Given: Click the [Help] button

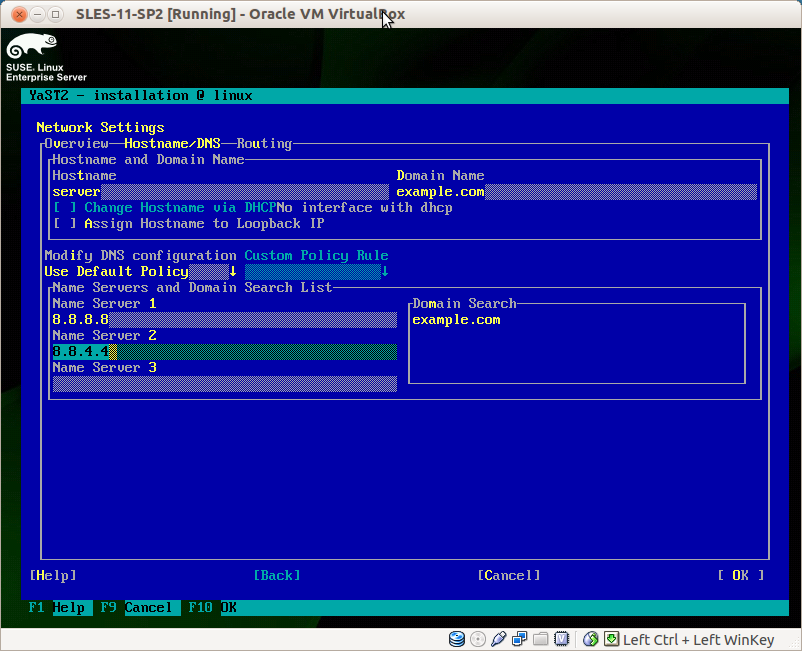Looking at the screenshot, I should pos(53,575).
